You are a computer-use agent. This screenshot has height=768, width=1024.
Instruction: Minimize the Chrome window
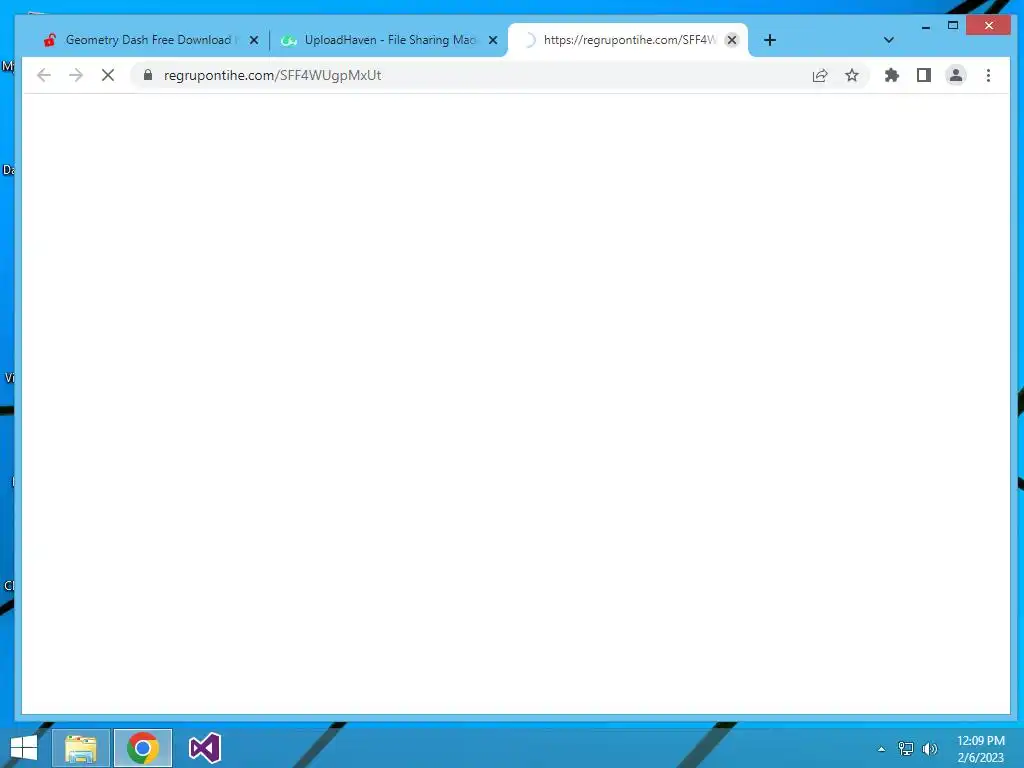[x=925, y=26]
